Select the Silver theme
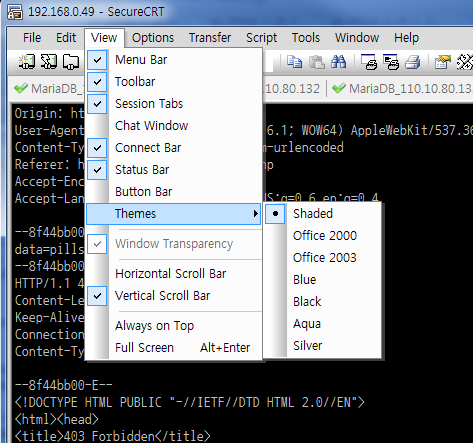473x443 pixels. (323, 346)
